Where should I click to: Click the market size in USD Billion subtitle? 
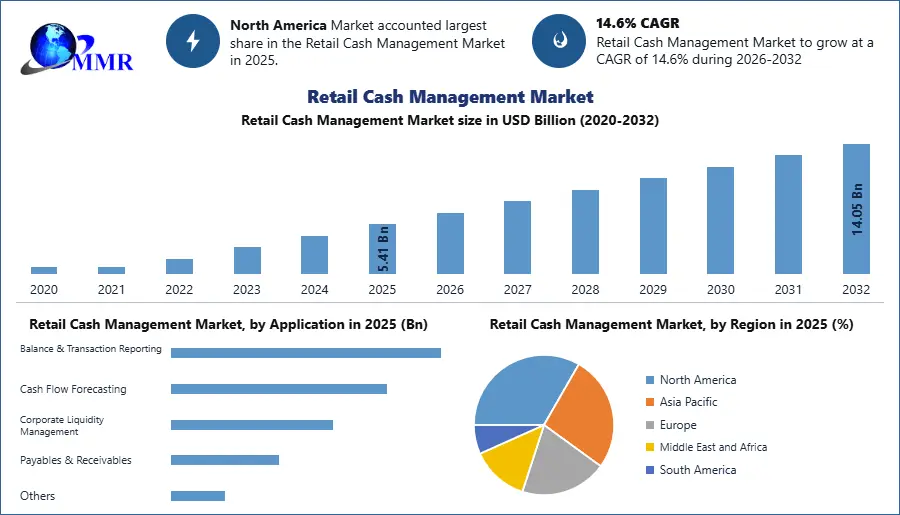[450, 121]
